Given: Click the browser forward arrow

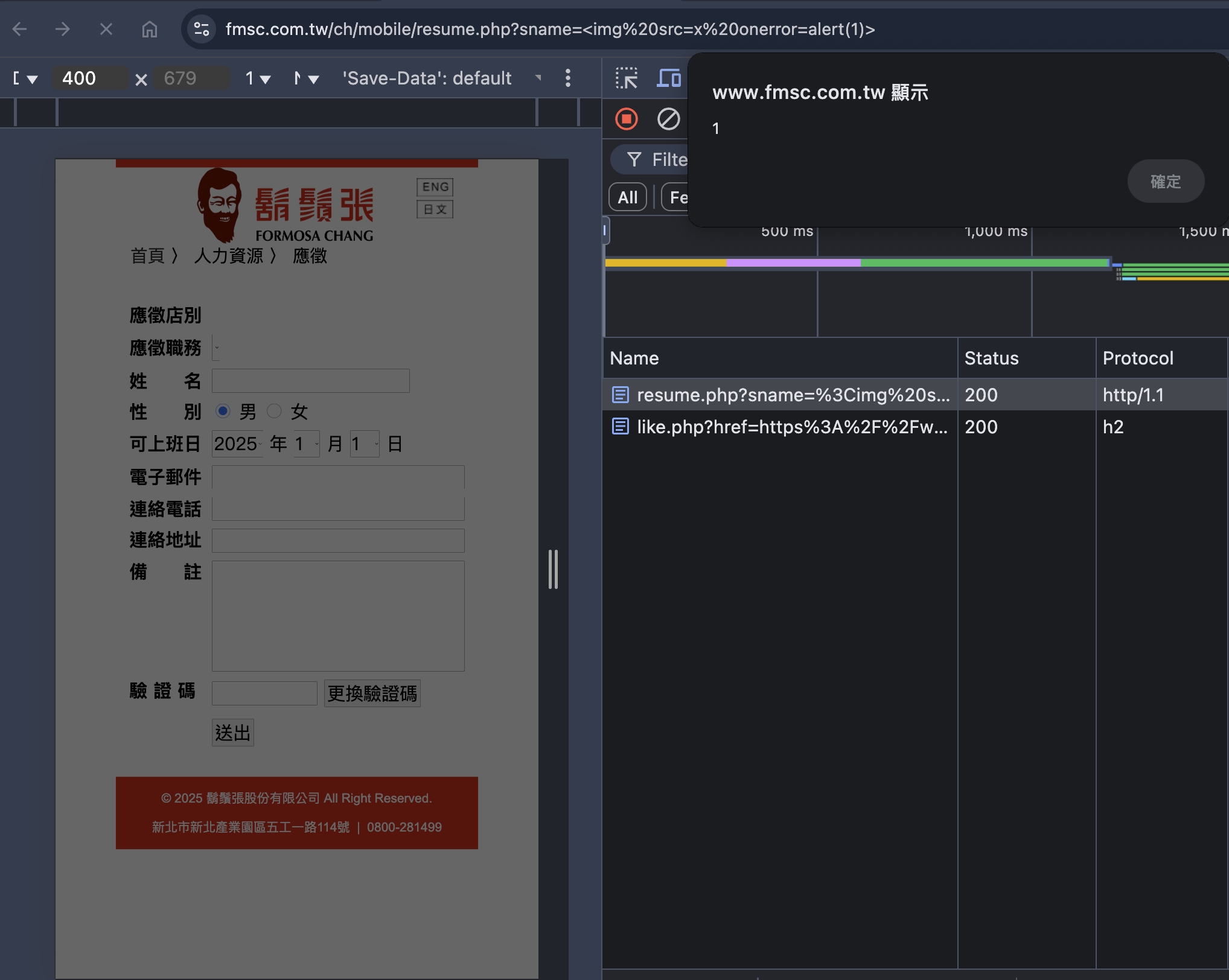Looking at the screenshot, I should point(63,29).
